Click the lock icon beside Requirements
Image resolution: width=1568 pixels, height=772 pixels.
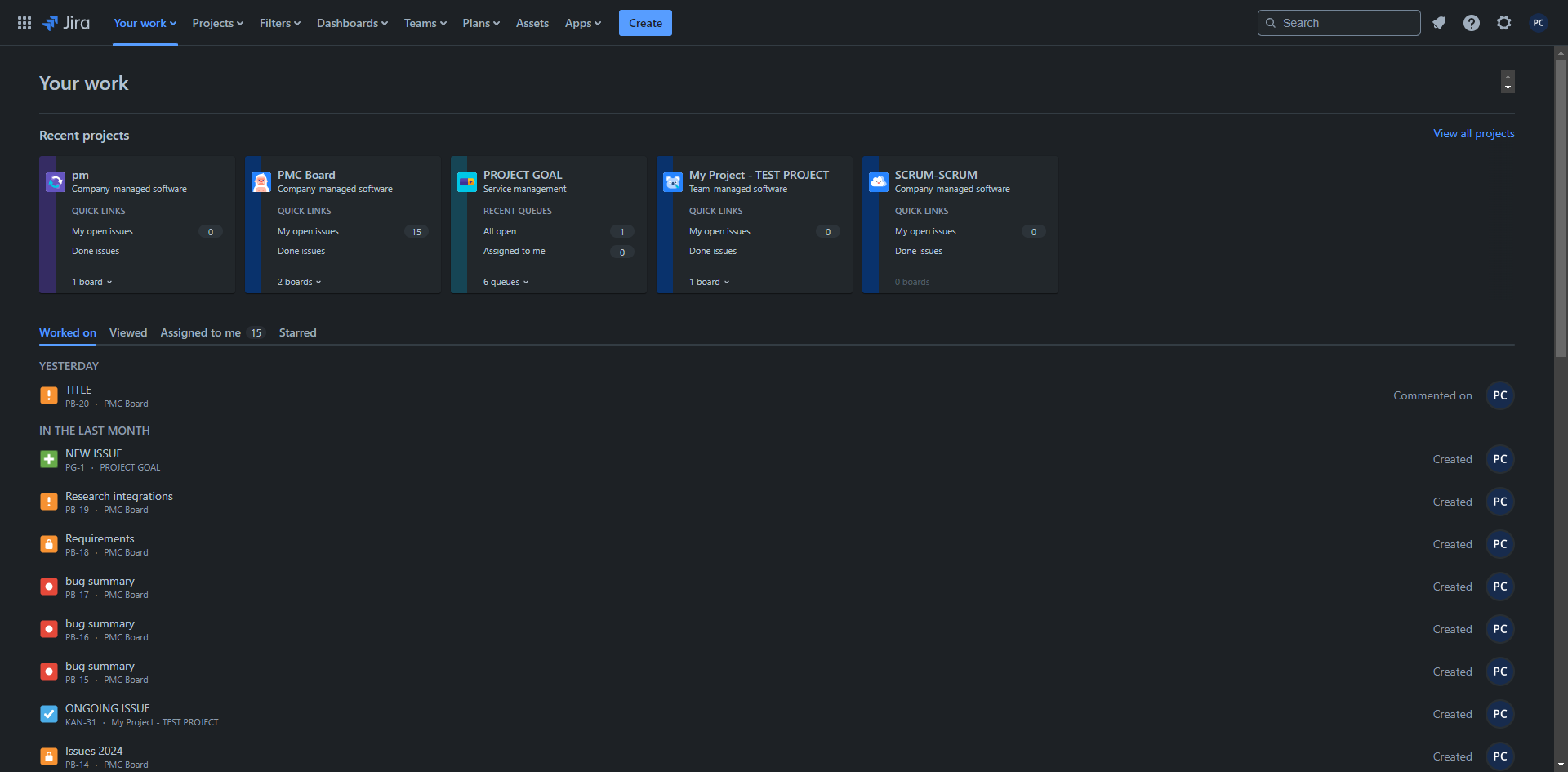point(49,544)
